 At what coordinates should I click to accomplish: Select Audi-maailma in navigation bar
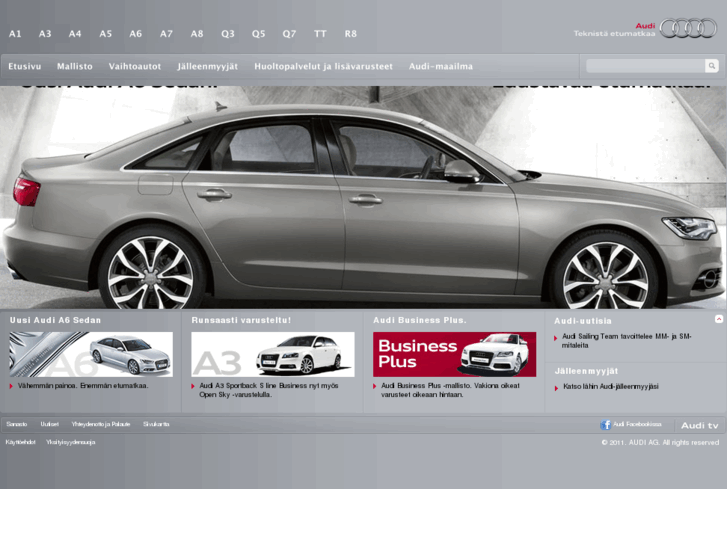point(441,66)
